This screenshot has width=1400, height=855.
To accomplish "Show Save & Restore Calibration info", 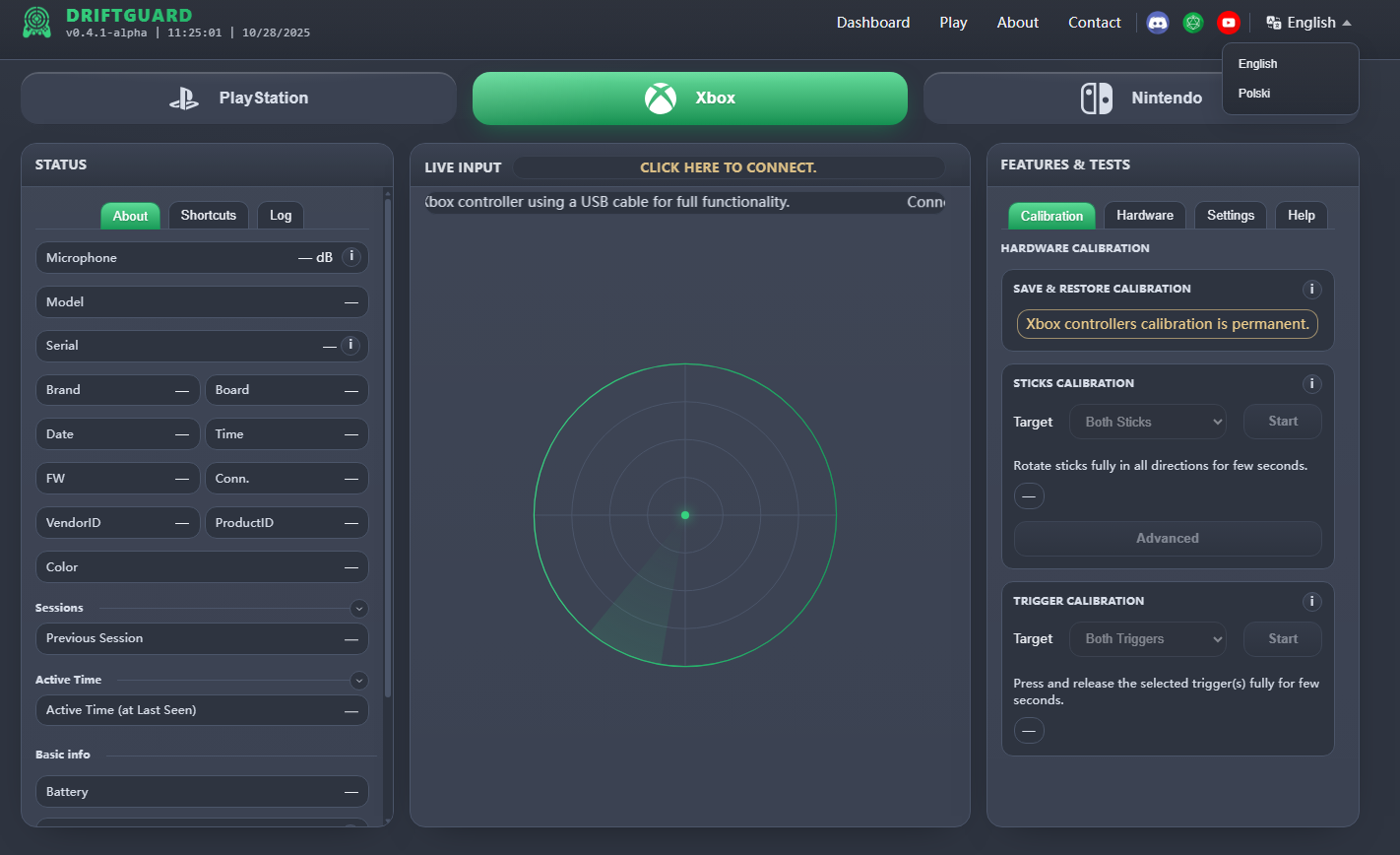I will pos(1311,290).
